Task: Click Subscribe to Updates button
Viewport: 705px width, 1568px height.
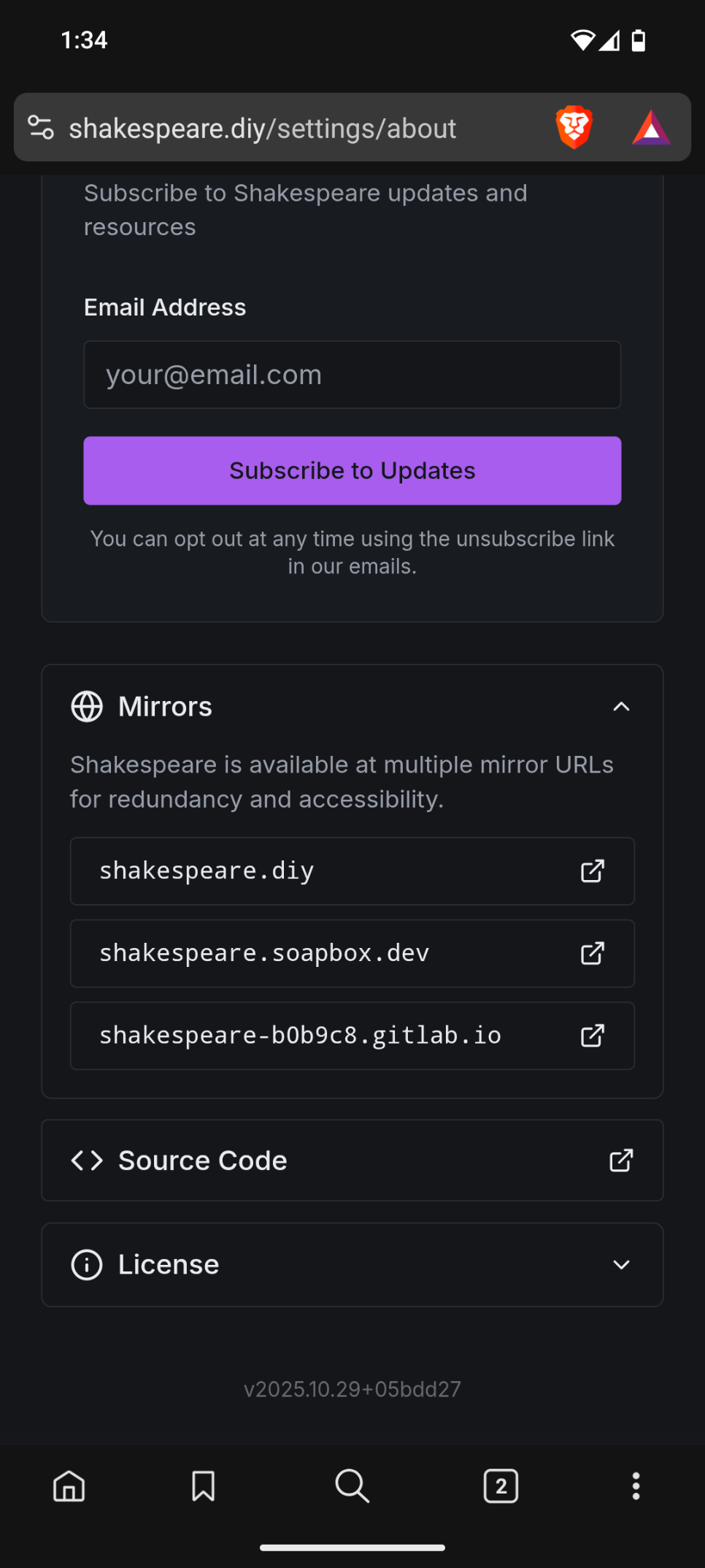Action: tap(352, 471)
